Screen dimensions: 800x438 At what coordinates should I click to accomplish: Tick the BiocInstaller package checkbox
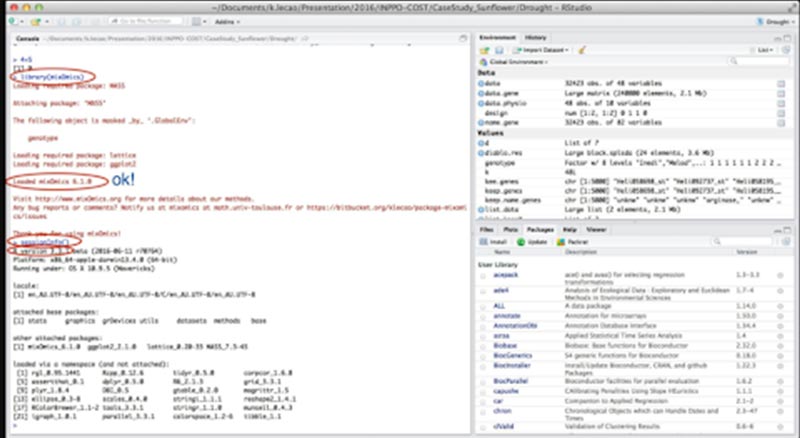point(483,366)
